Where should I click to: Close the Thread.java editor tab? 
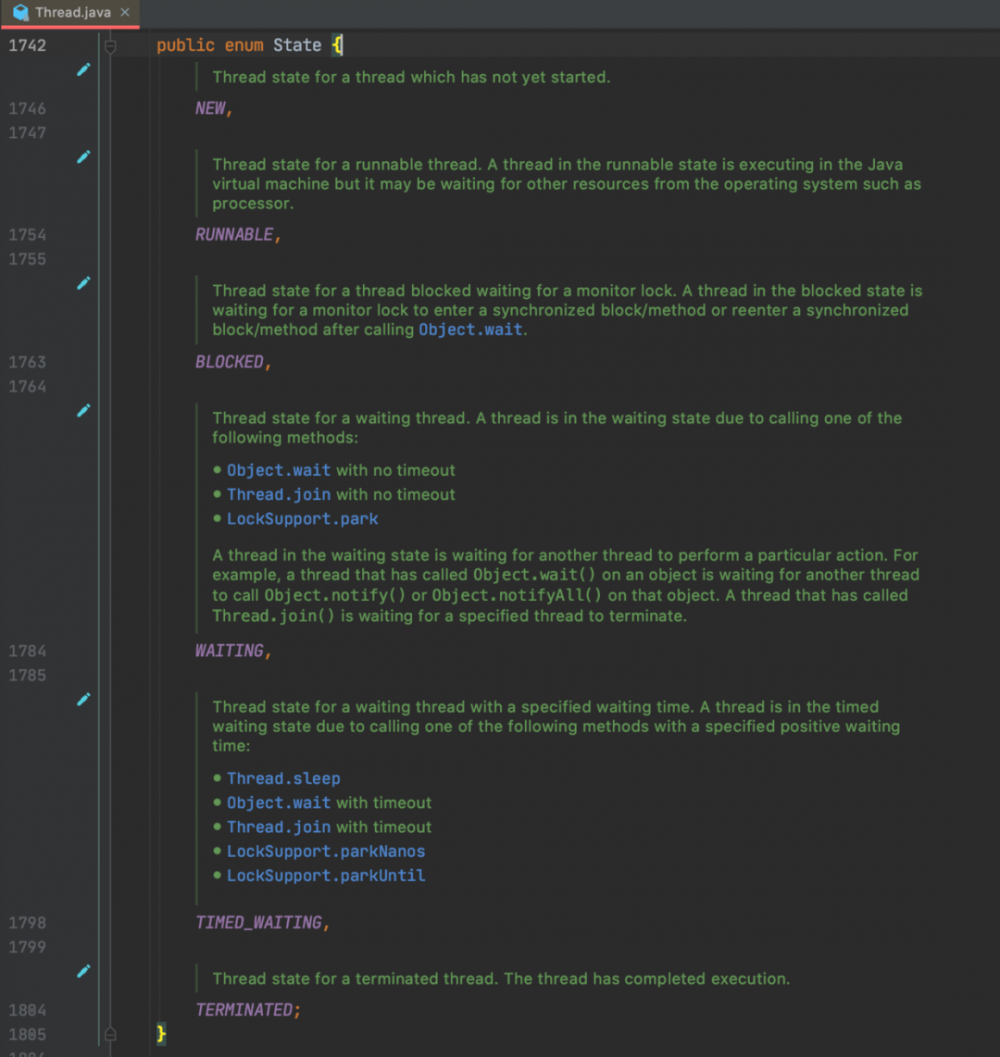[x=124, y=13]
